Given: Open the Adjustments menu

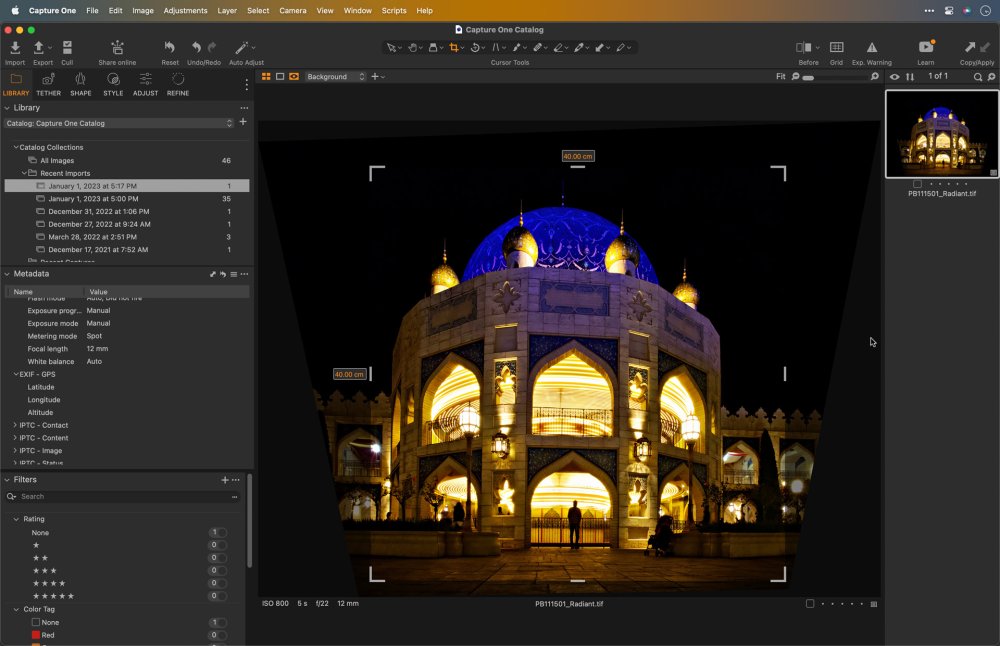Looking at the screenshot, I should [x=185, y=10].
